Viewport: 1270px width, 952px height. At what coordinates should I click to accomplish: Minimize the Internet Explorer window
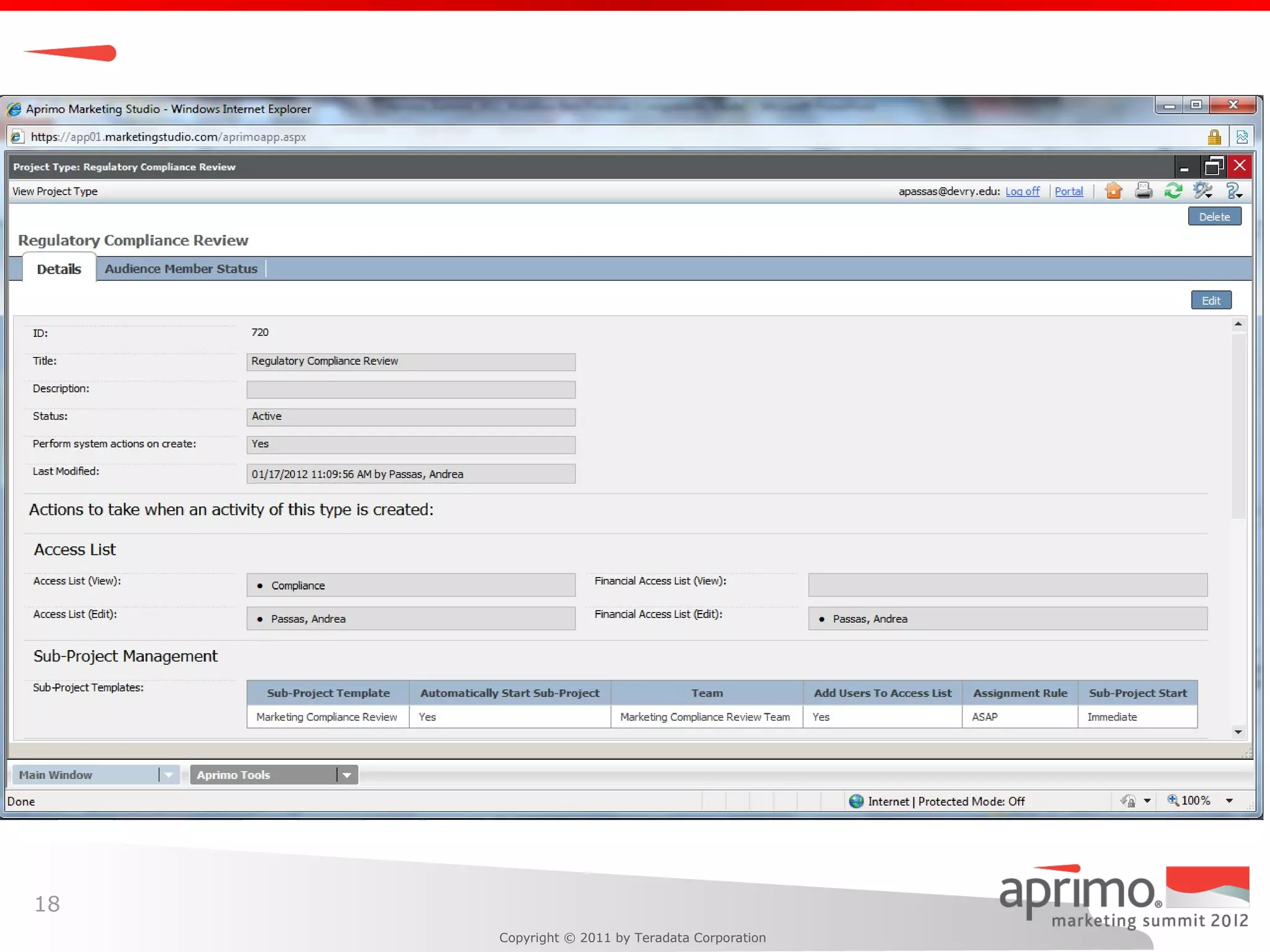click(x=1170, y=105)
